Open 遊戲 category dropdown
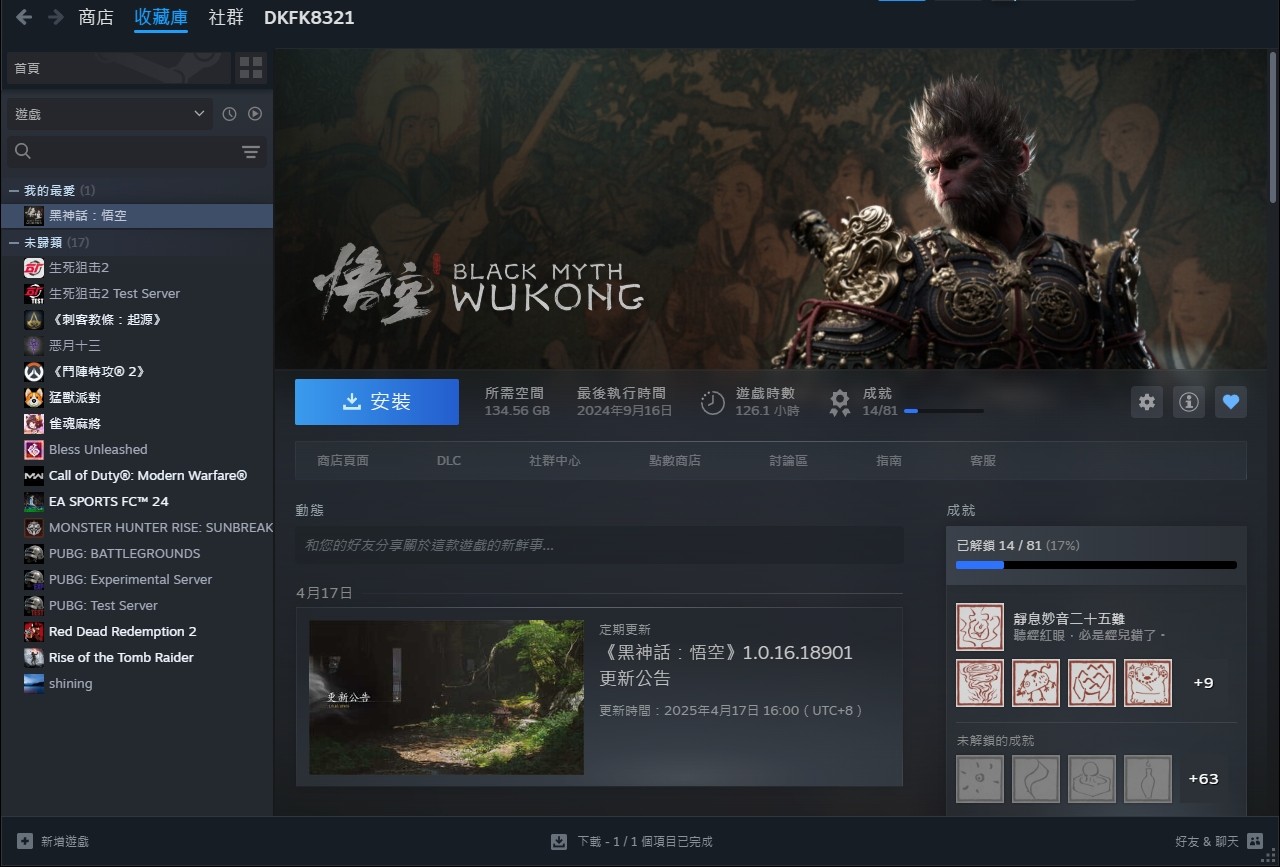1280x867 pixels. click(x=110, y=114)
